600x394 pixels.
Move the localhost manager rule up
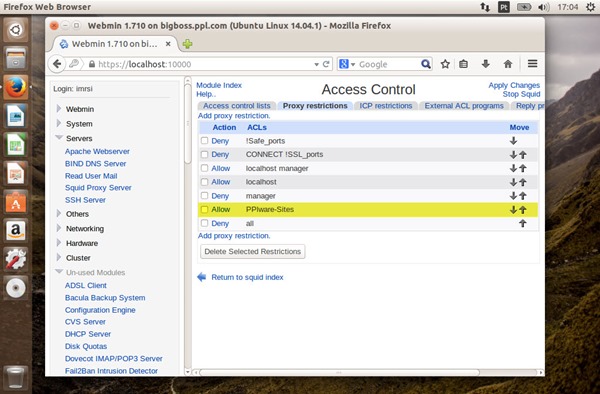pos(523,168)
